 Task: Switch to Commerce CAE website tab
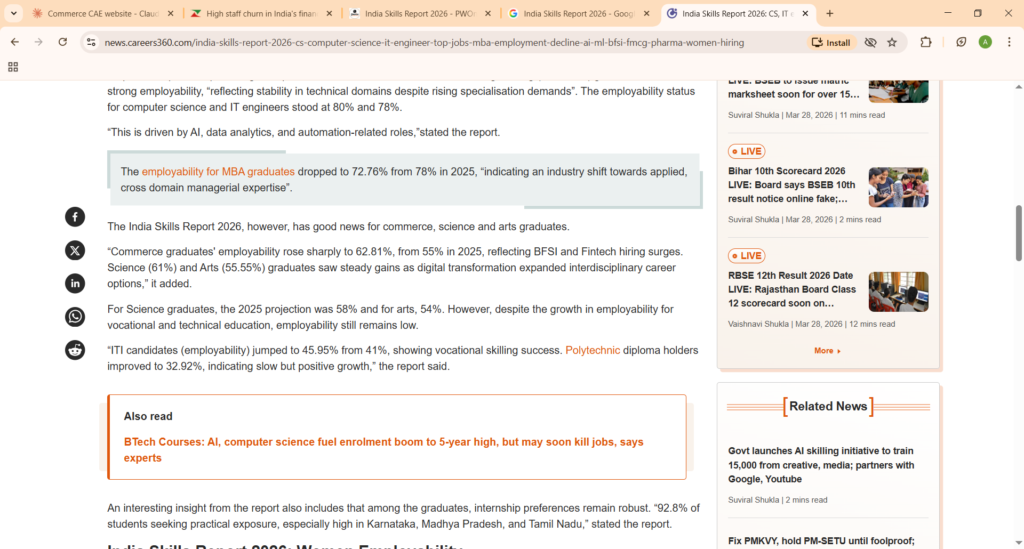(x=102, y=14)
